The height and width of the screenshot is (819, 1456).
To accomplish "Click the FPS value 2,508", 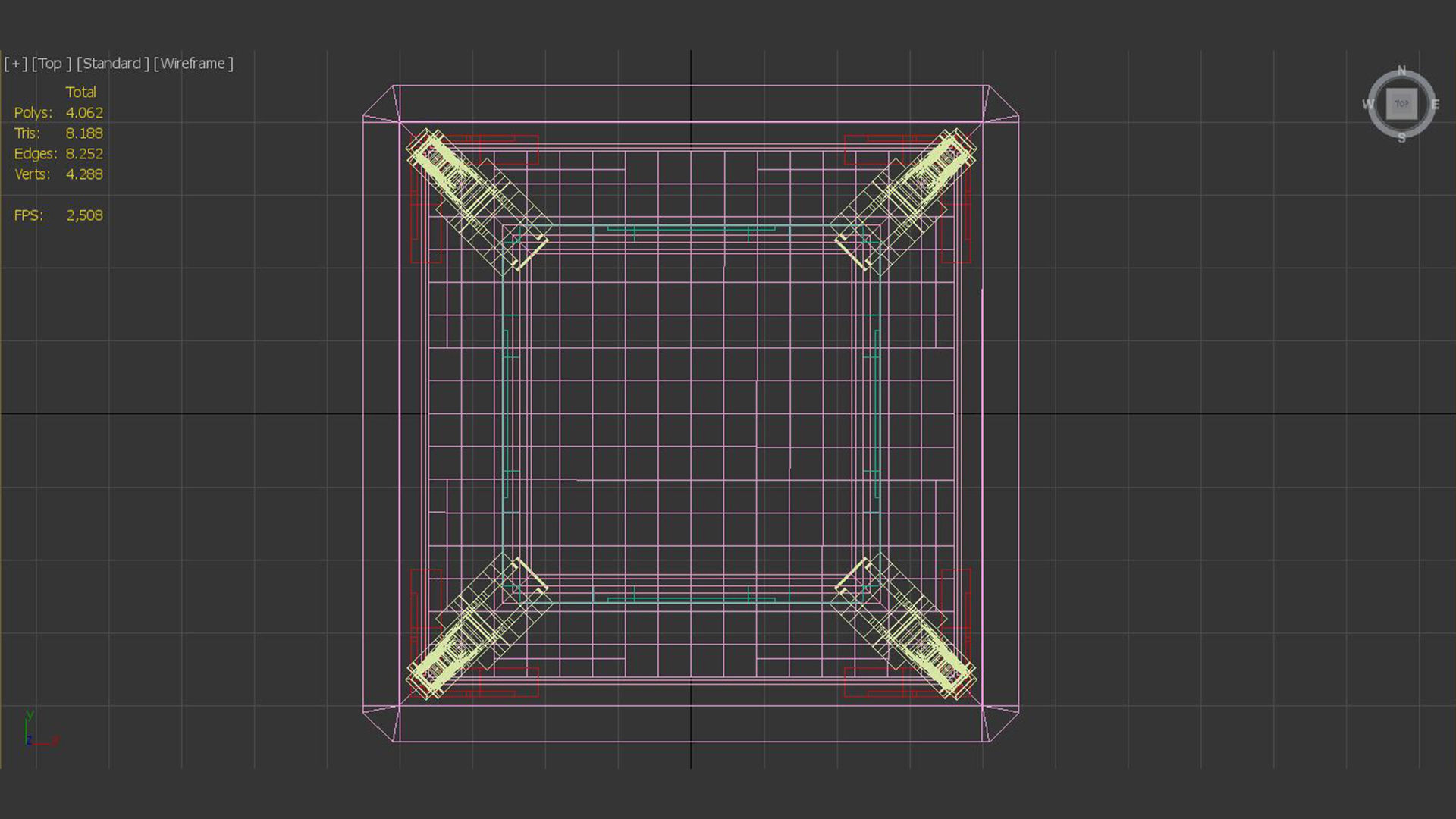I will click(x=84, y=215).
